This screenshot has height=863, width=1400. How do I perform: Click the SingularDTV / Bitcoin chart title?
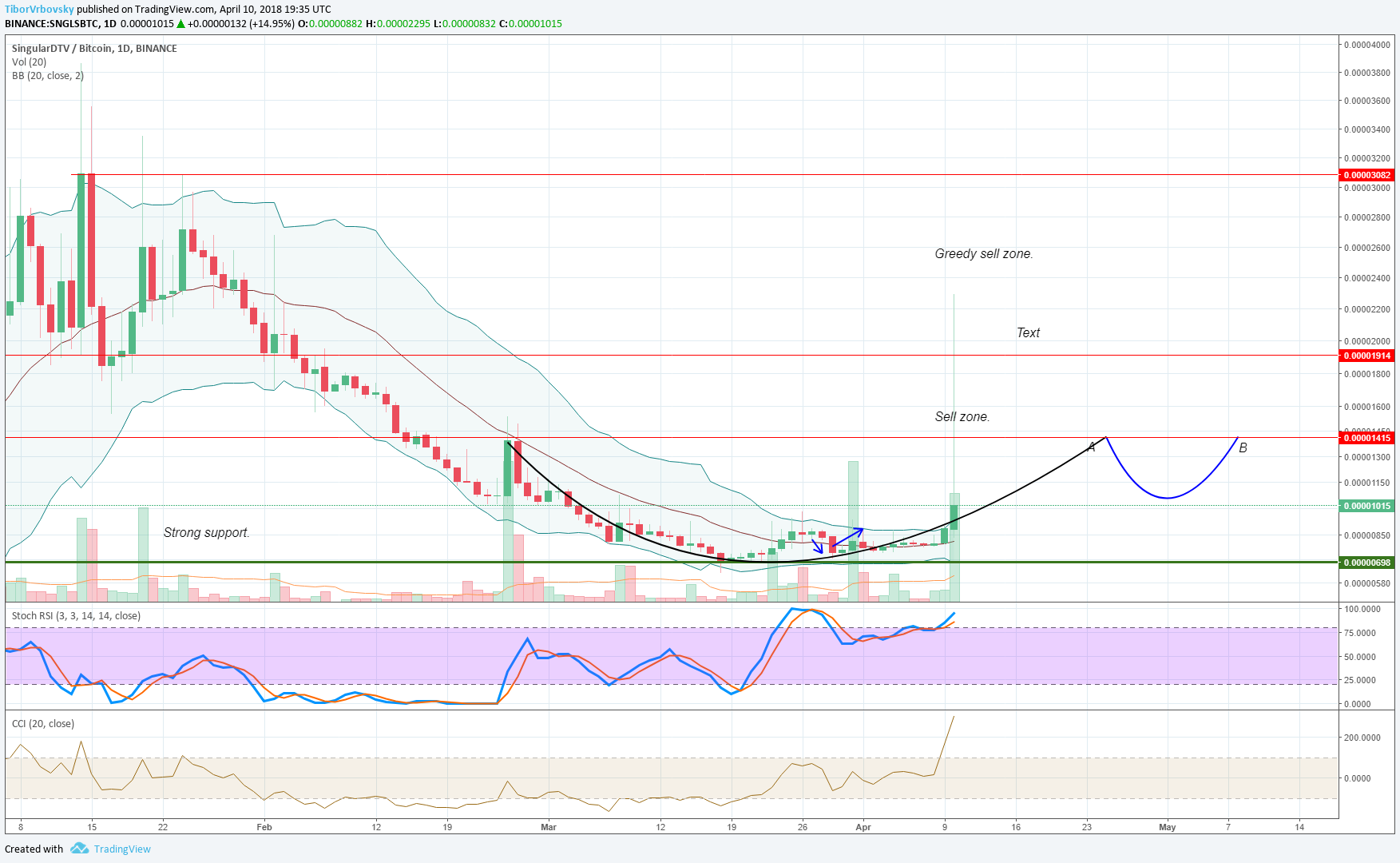pos(94,49)
